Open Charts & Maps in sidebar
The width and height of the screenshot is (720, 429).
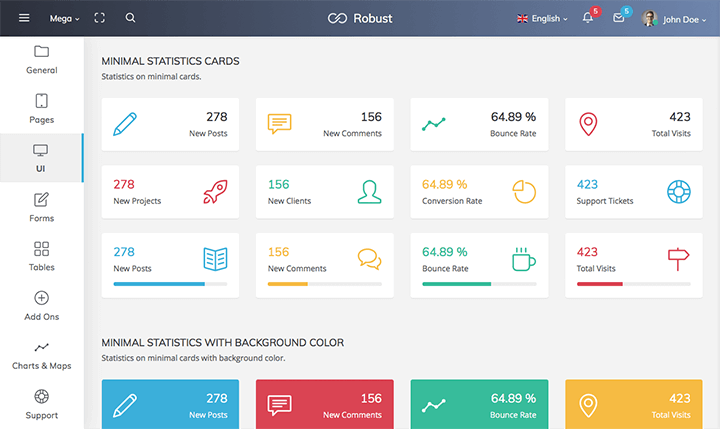coord(42,356)
